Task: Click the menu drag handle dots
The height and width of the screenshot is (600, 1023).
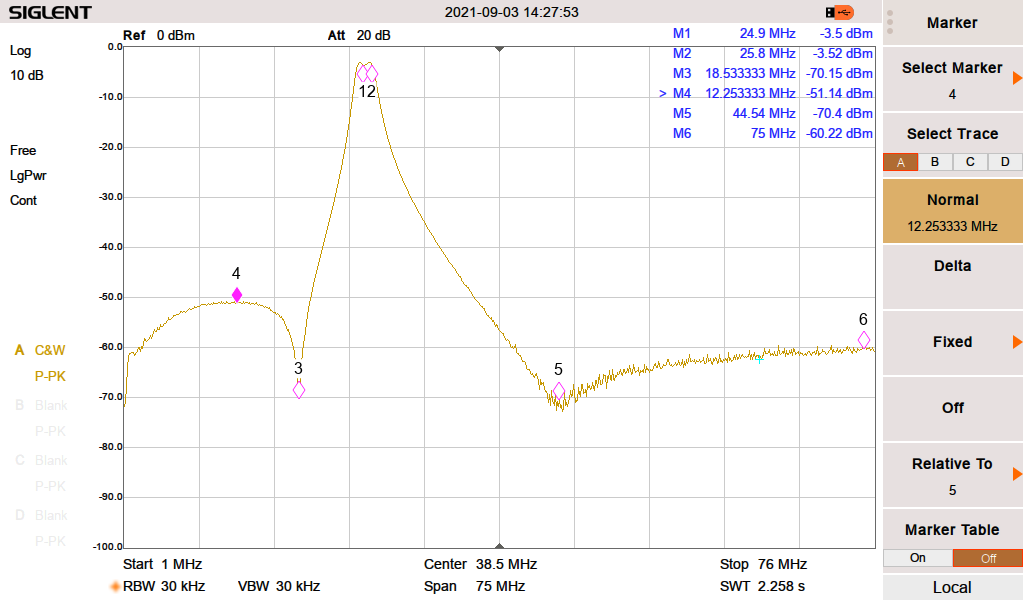Action: tap(890, 22)
